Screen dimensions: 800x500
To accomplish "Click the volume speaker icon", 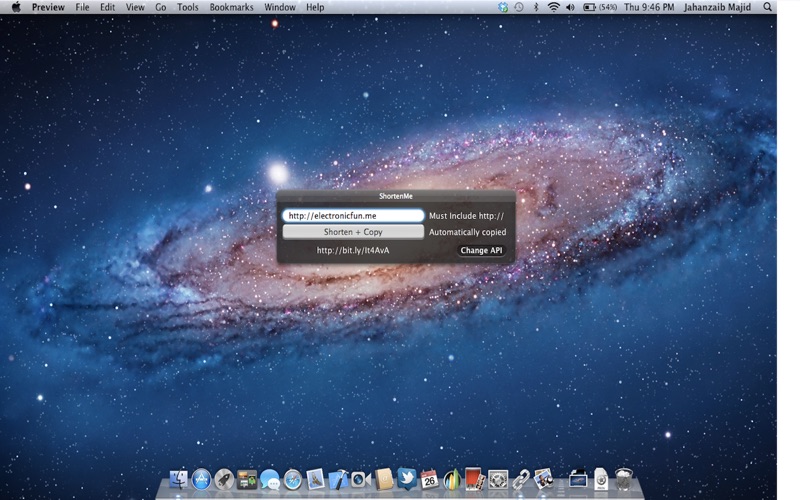I will [570, 7].
